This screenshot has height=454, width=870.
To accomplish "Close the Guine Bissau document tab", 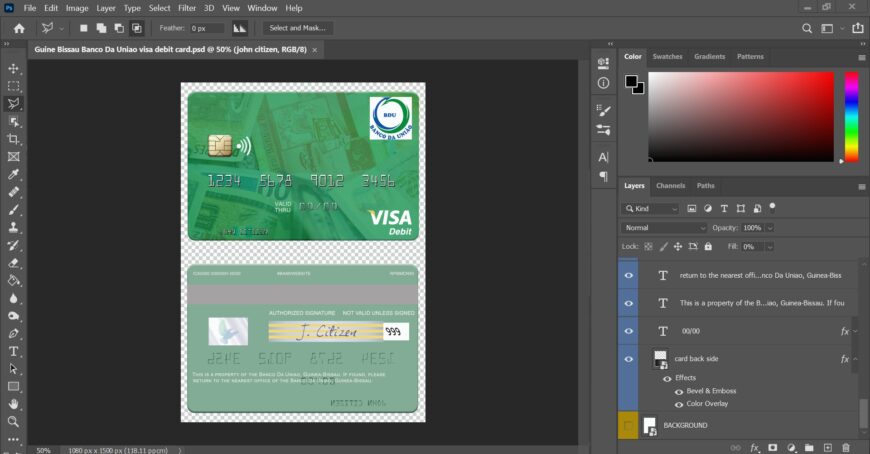I will tap(315, 50).
